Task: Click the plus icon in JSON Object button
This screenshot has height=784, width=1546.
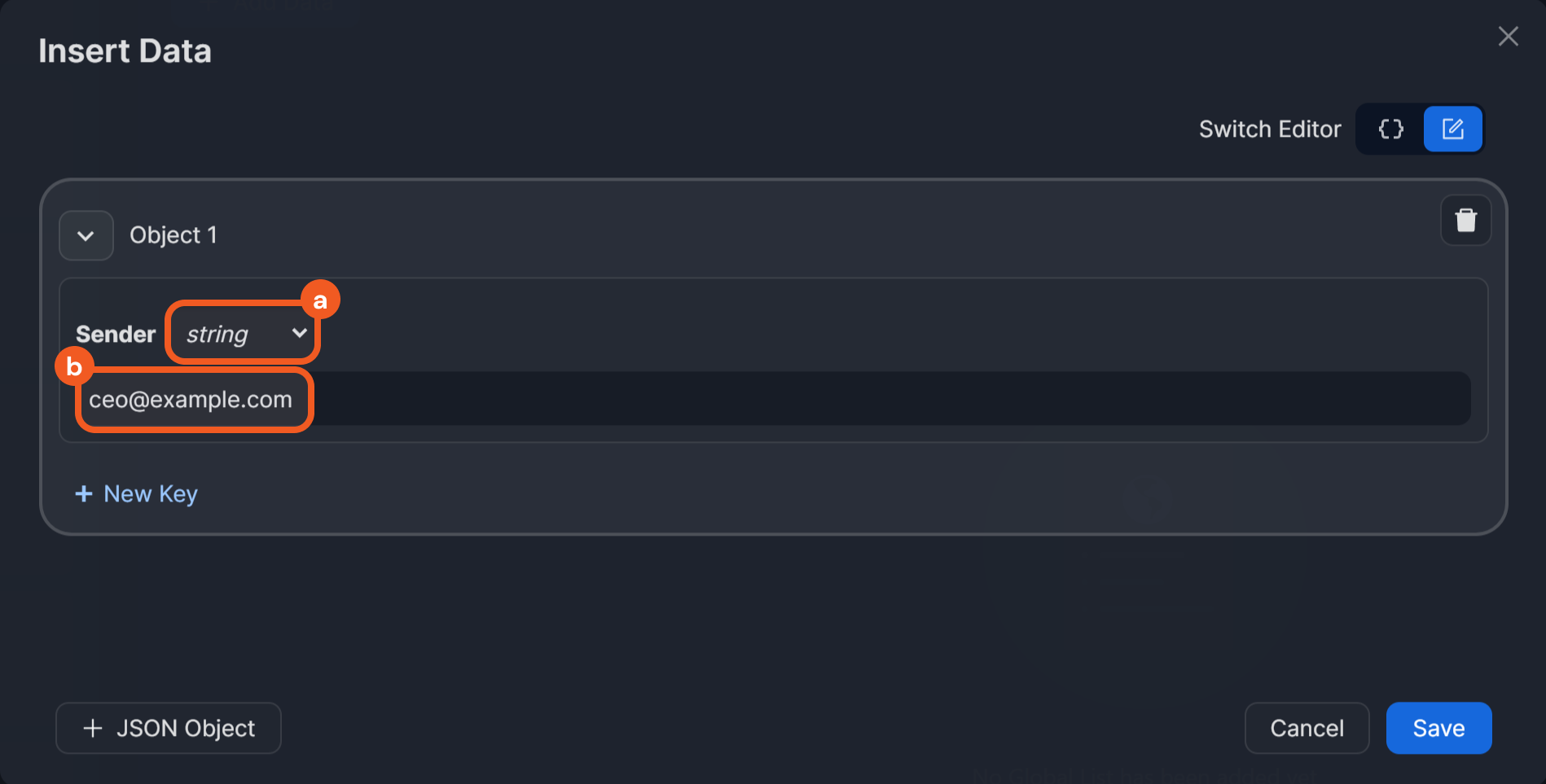Action: [93, 728]
